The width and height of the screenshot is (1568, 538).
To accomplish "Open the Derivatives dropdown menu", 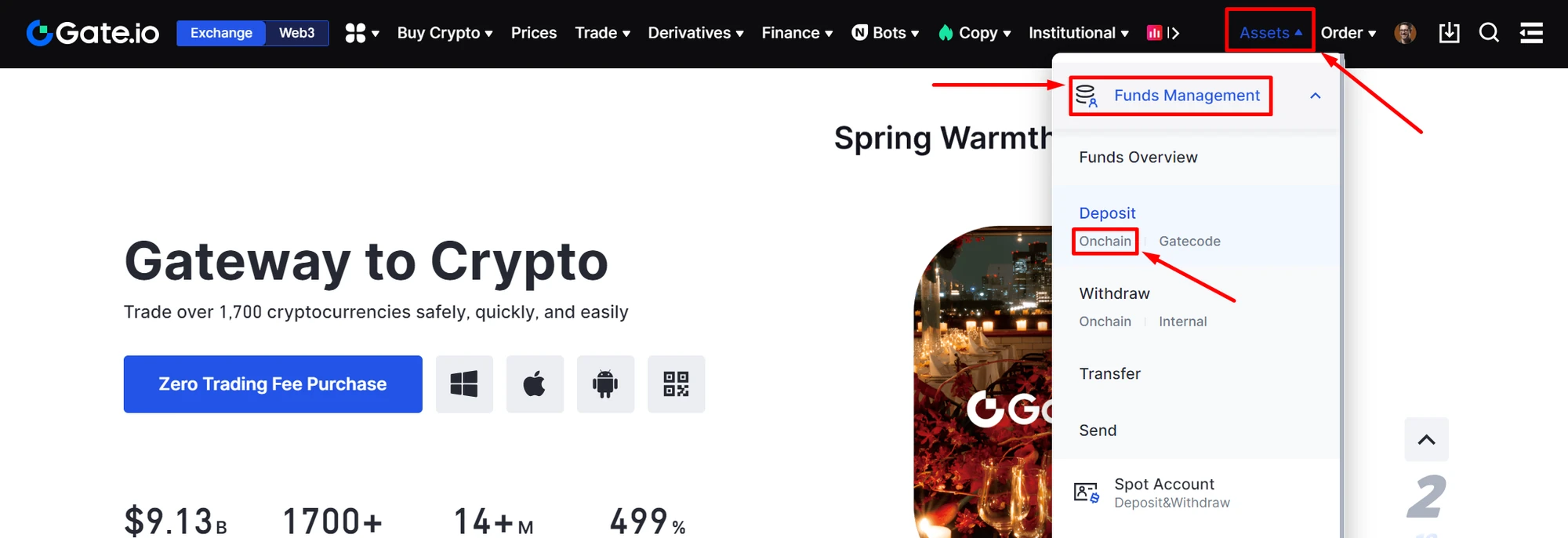I will pos(695,33).
